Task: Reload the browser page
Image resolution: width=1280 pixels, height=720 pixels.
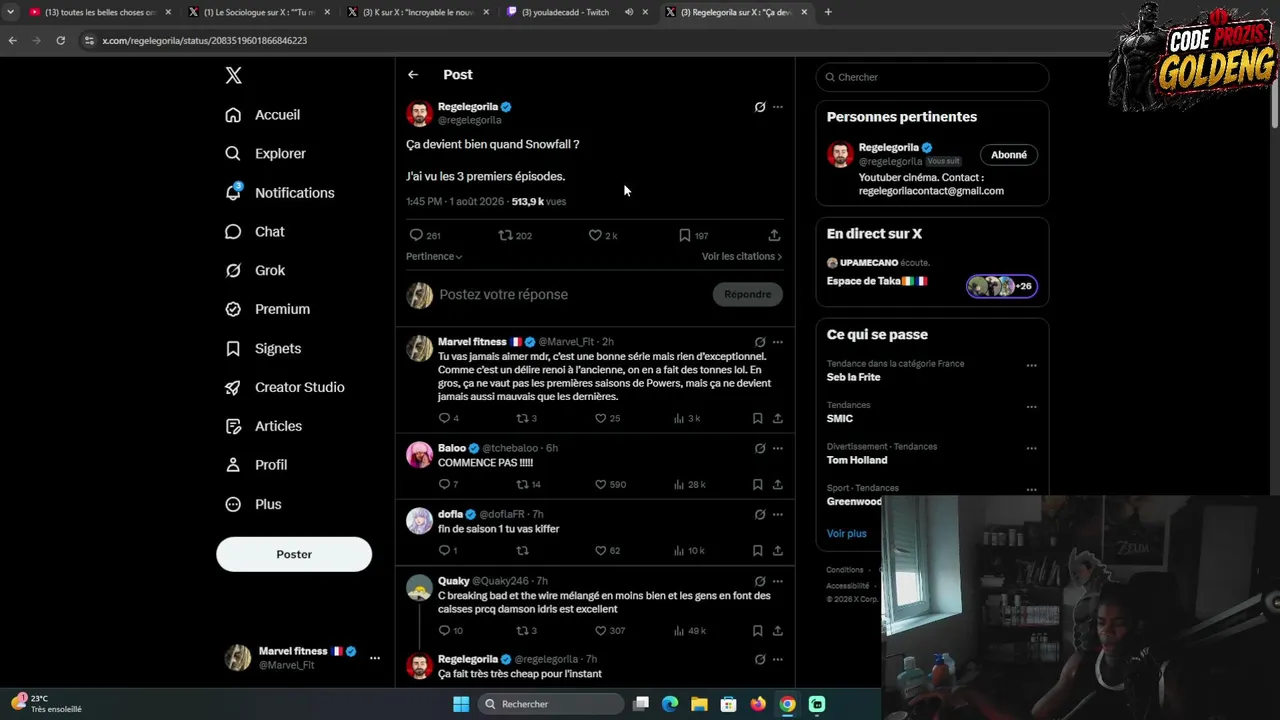Action: click(61, 40)
